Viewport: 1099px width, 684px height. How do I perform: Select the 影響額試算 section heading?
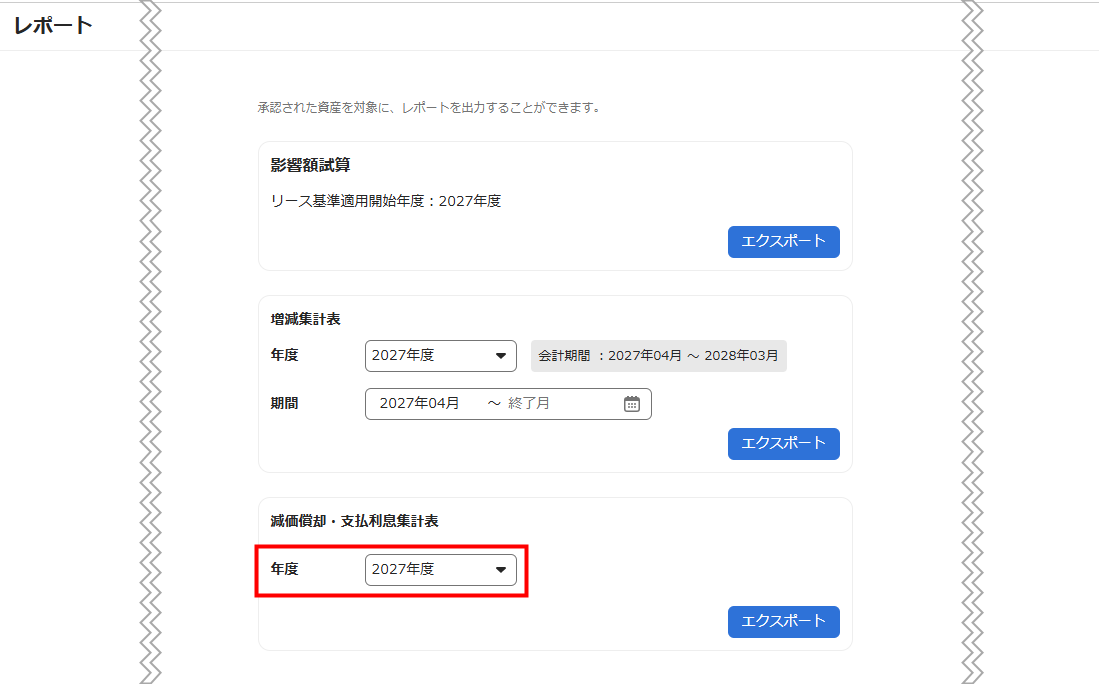pyautogui.click(x=310, y=165)
